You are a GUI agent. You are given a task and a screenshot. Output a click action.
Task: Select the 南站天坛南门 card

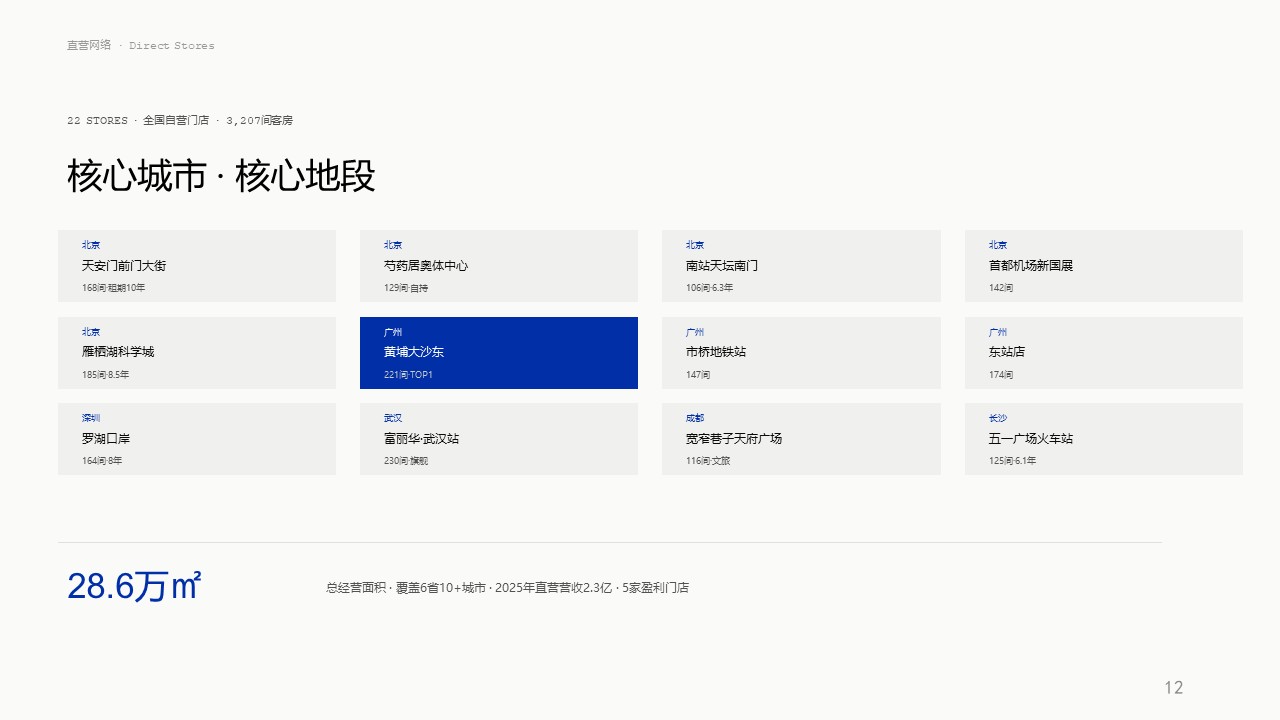coord(801,266)
